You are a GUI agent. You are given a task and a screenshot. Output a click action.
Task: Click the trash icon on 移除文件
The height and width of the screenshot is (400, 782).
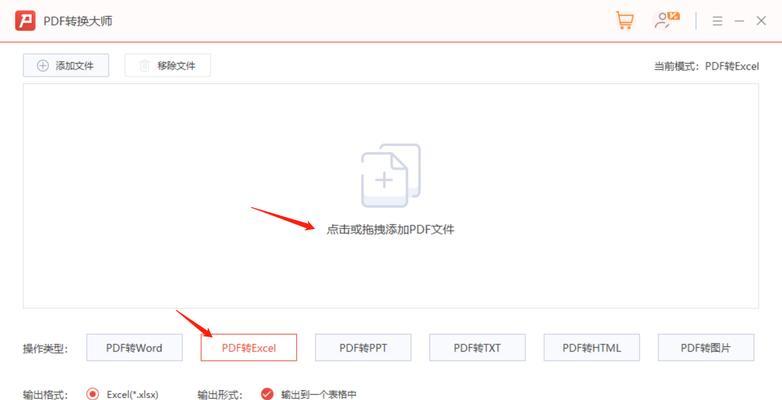click(x=145, y=65)
